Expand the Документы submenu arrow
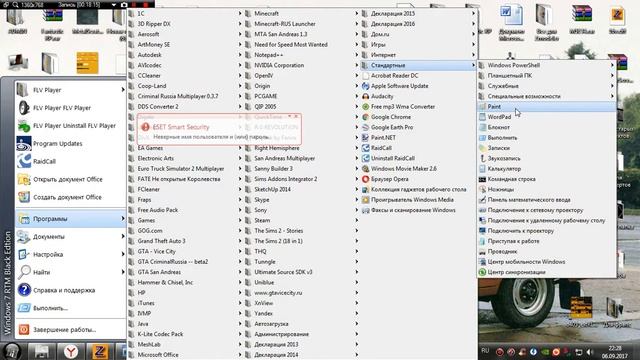 coord(122,236)
